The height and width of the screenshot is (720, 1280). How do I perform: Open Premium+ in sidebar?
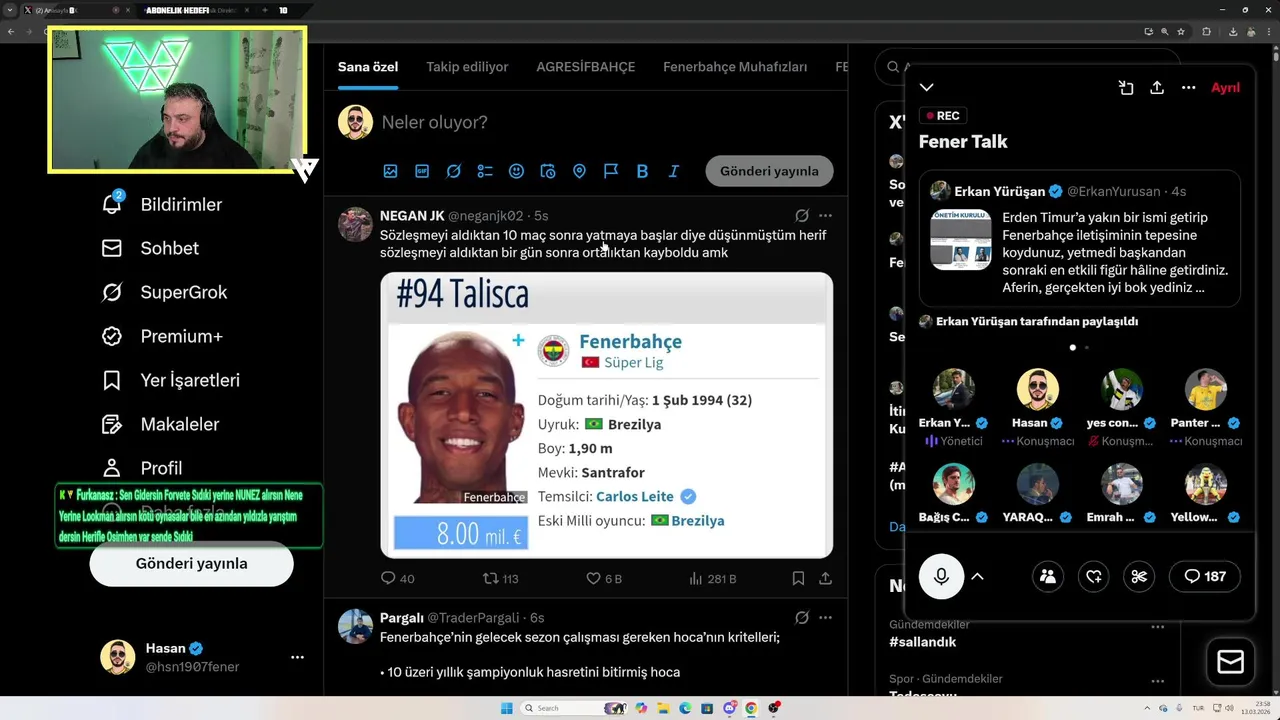161,336
